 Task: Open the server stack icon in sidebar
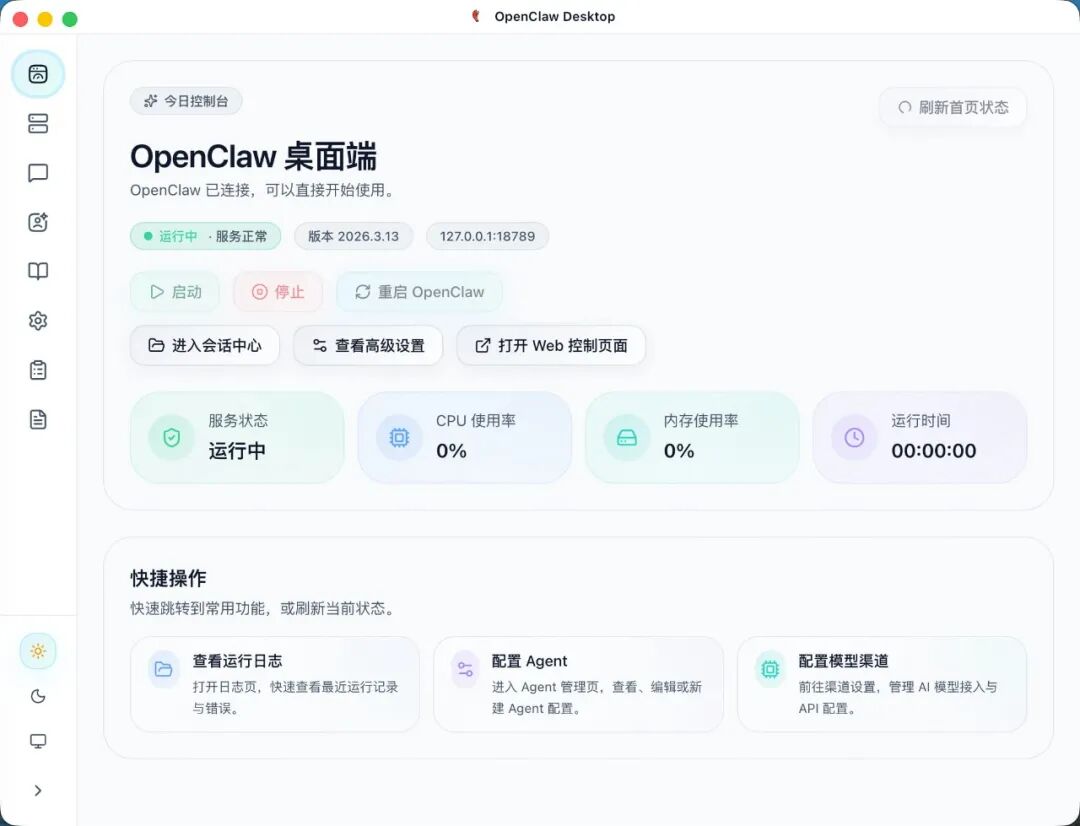(x=38, y=124)
